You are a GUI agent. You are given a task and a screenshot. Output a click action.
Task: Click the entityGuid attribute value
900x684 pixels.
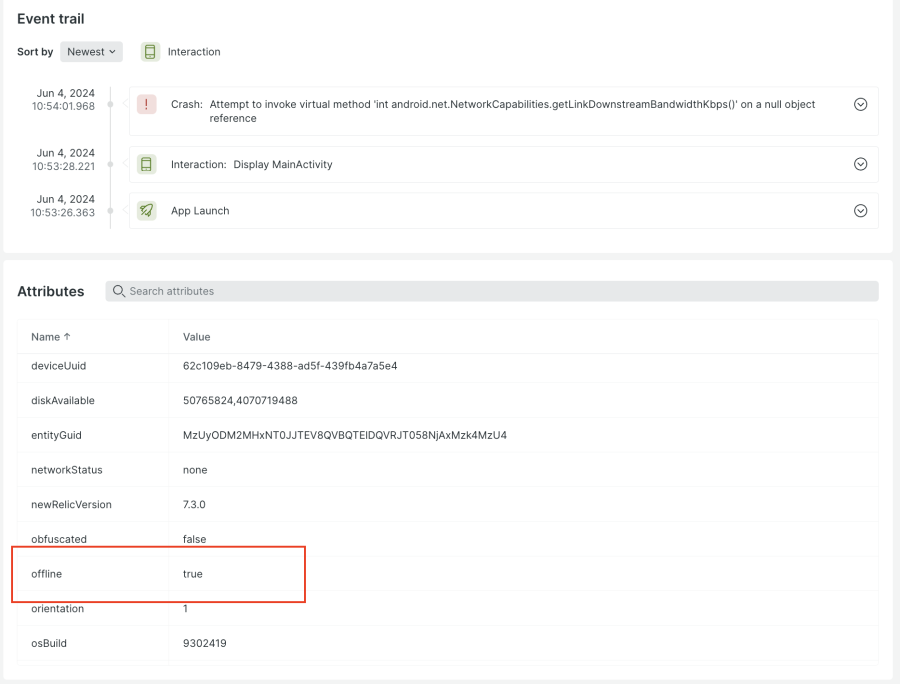[x=344, y=435]
